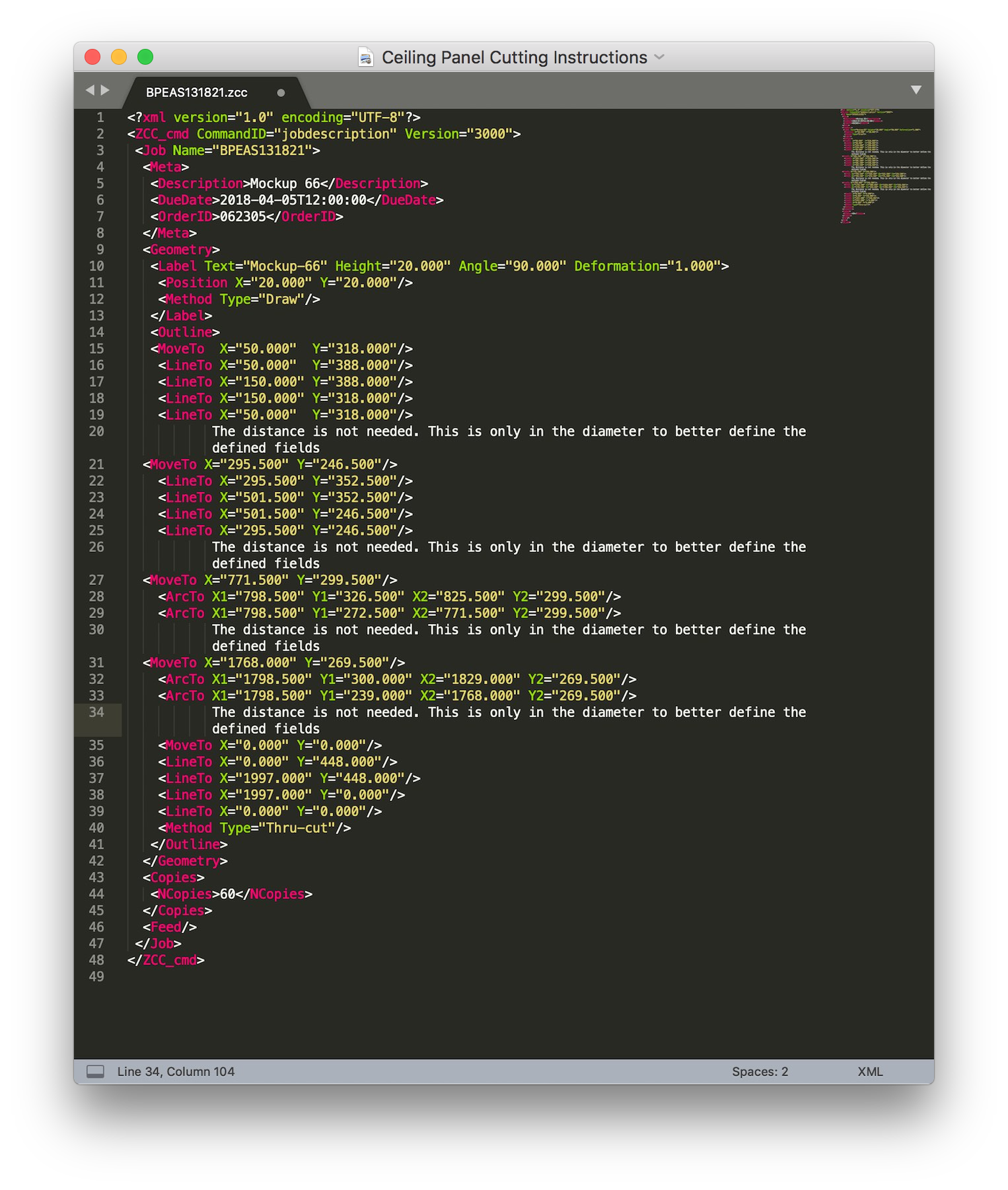Click the Job Name "BPEAS131821" value
This screenshot has width=1008, height=1190.
pyautogui.click(x=262, y=151)
